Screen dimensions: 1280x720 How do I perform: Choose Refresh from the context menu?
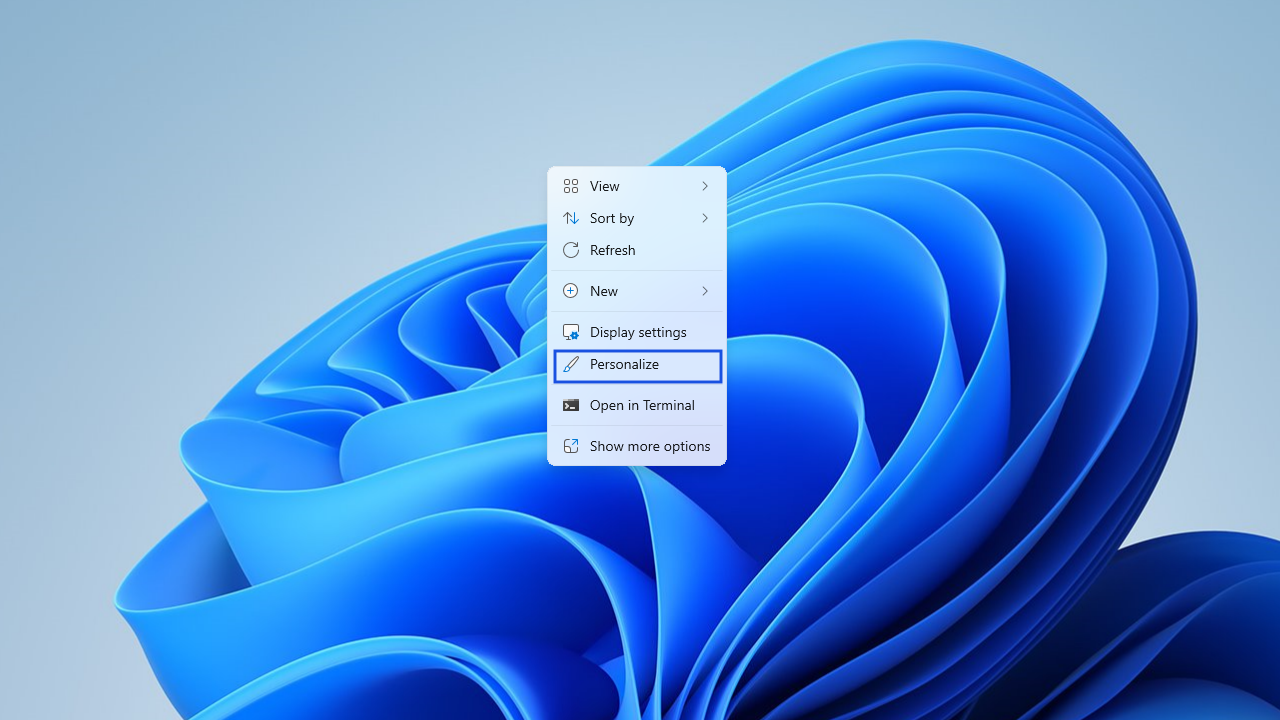coord(637,250)
